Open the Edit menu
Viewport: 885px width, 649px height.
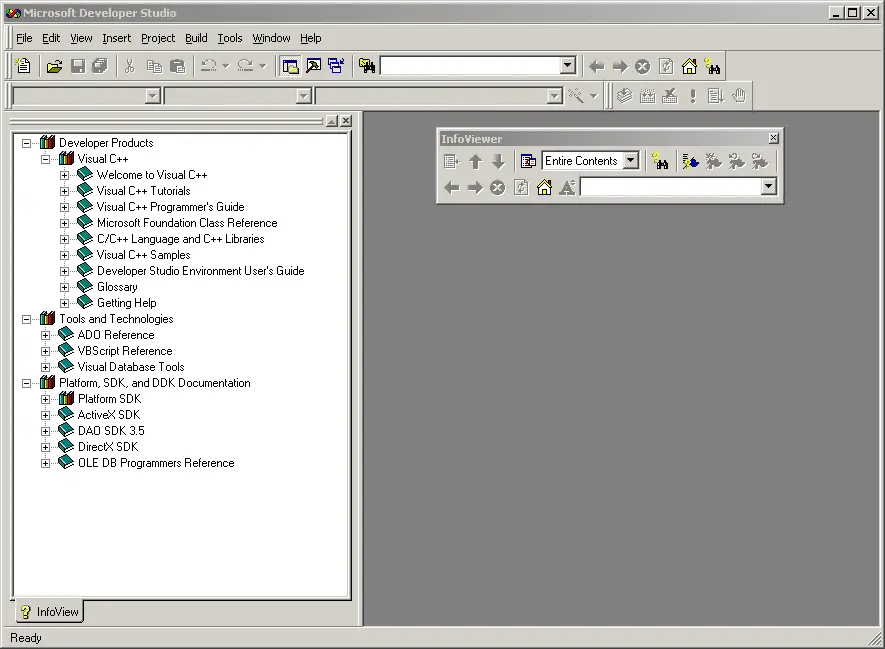[x=51, y=38]
